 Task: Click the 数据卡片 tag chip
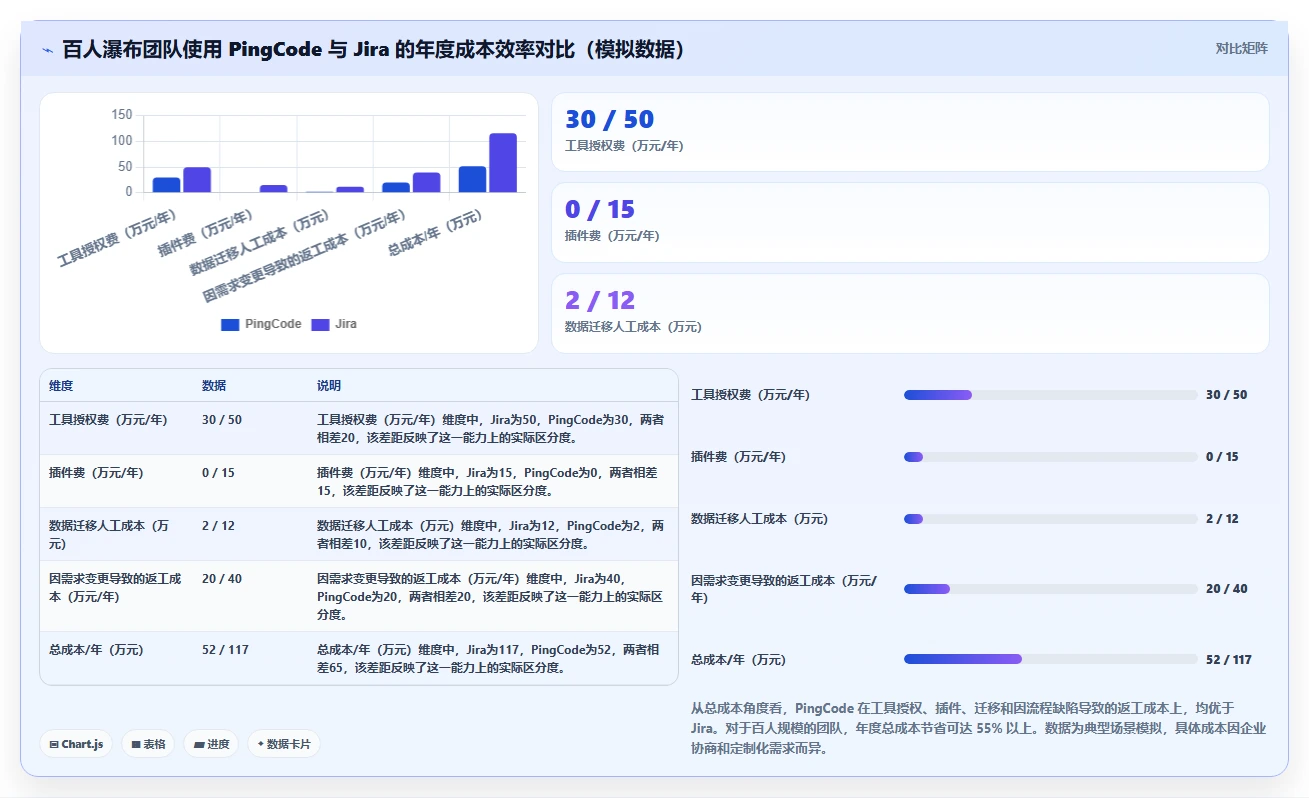tap(284, 744)
